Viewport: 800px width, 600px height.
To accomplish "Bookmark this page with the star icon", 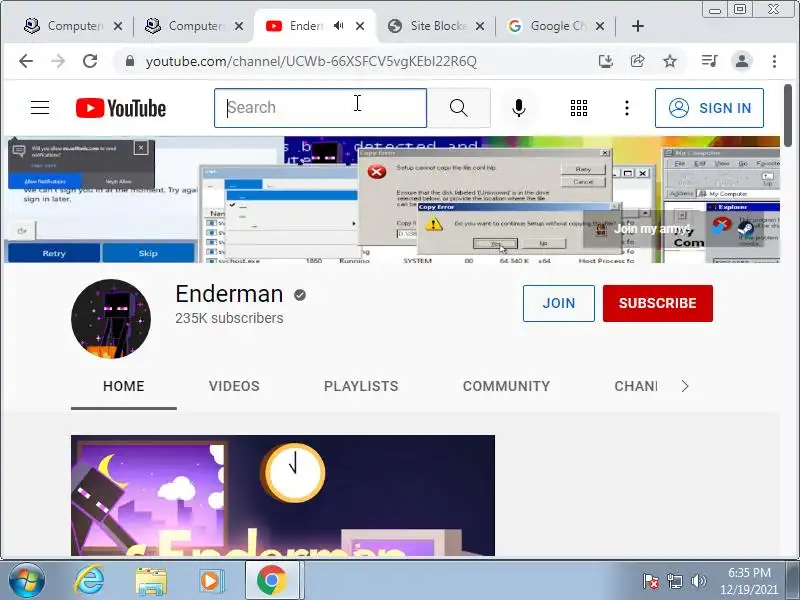I will (x=670, y=61).
